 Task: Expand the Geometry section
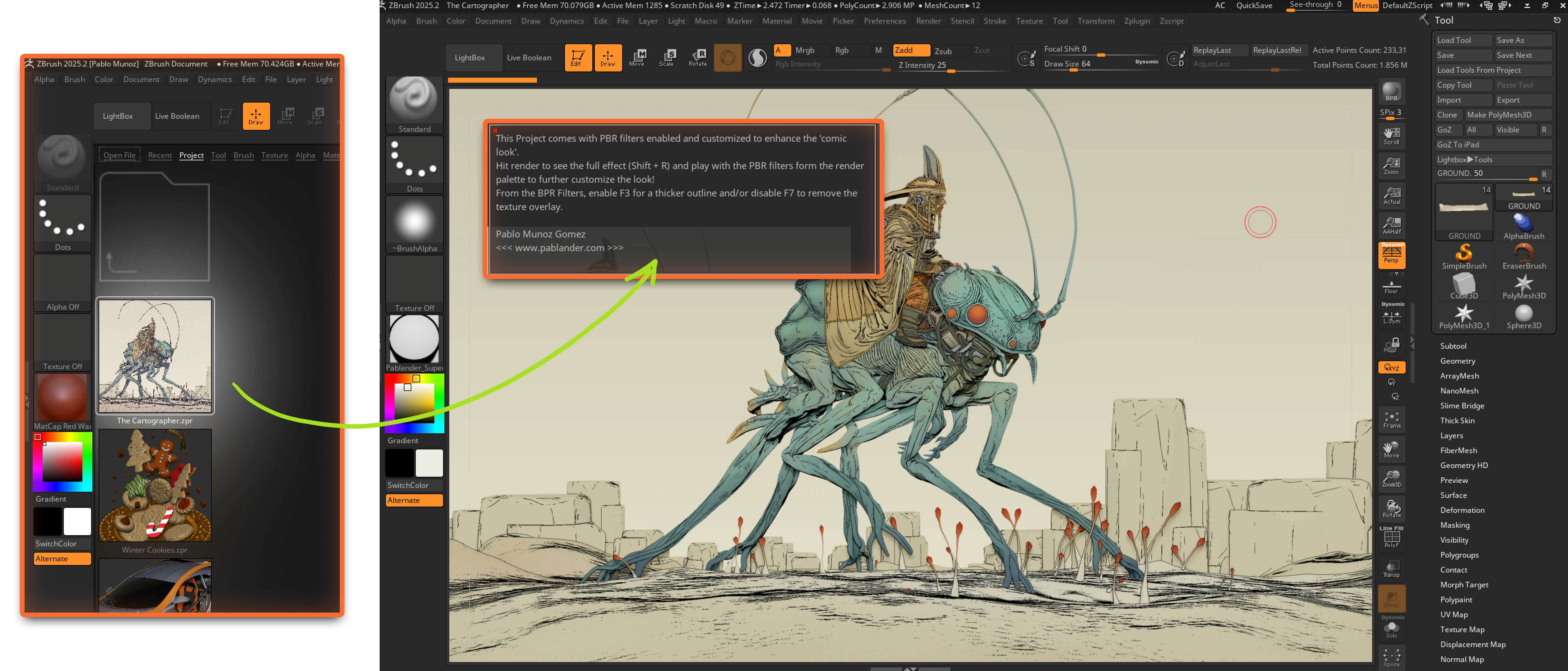1457,361
